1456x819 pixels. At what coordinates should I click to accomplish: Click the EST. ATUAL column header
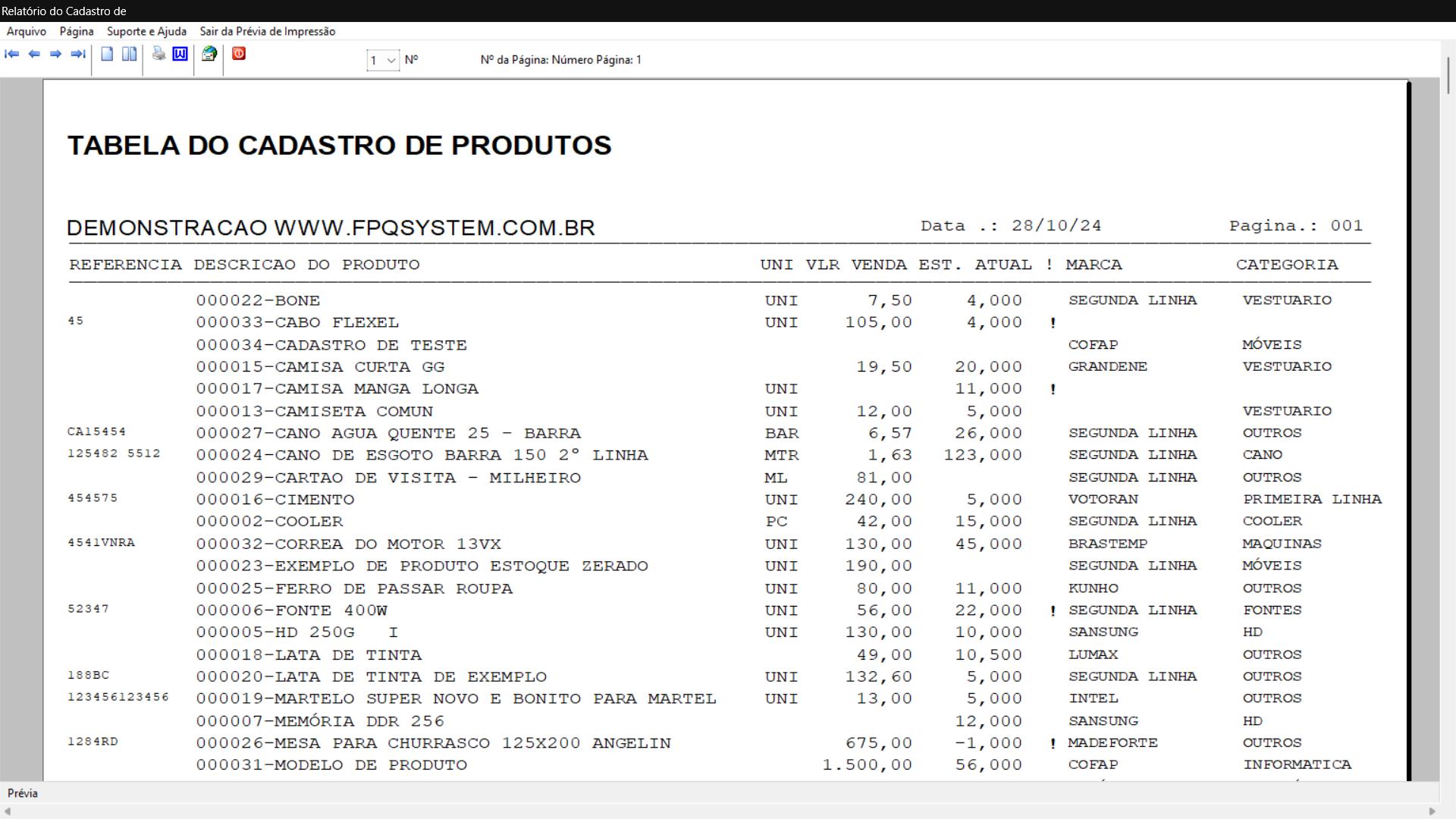click(x=975, y=265)
